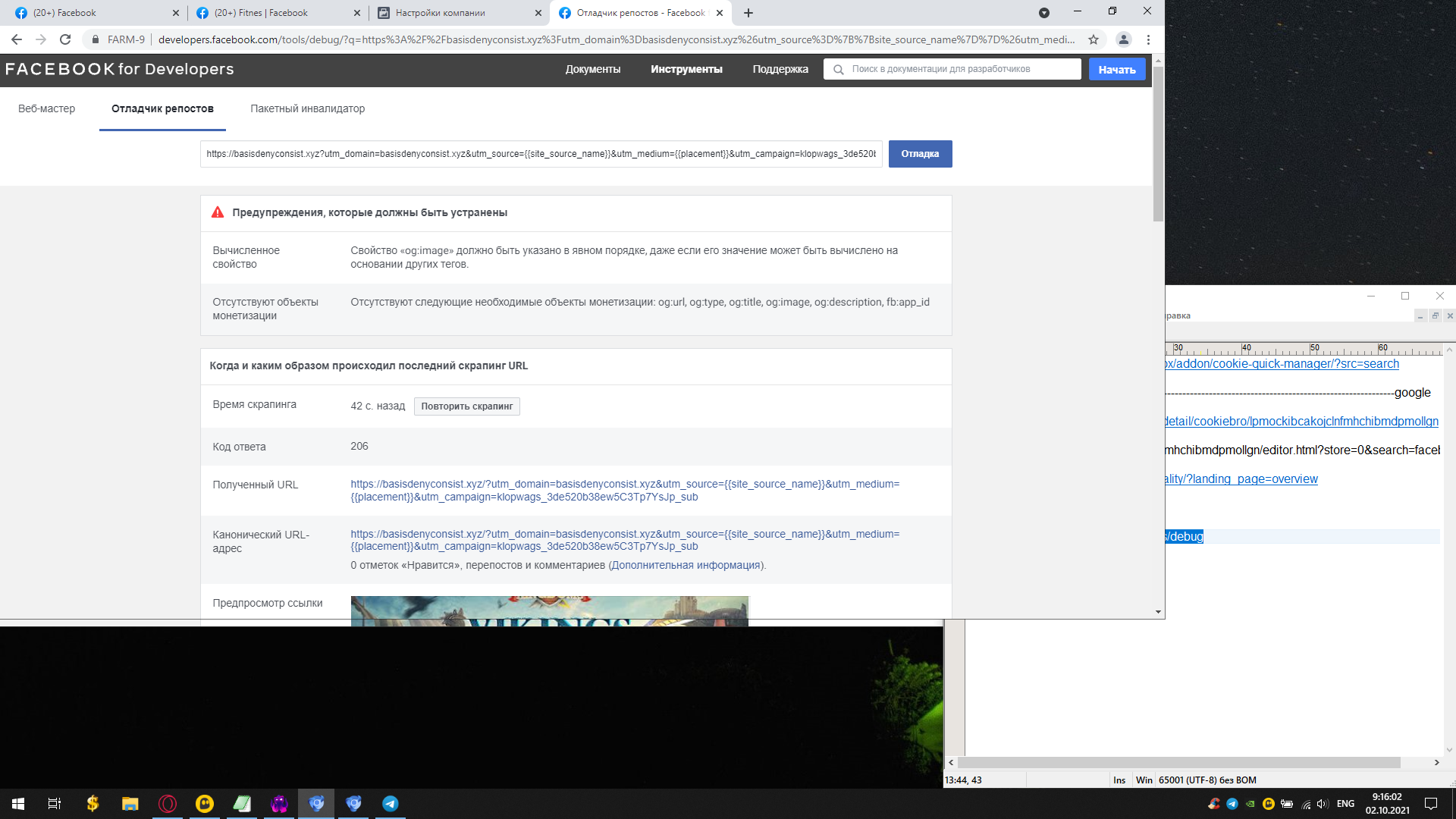
Task: Click the volume speaker tray icon
Action: tap(1323, 804)
